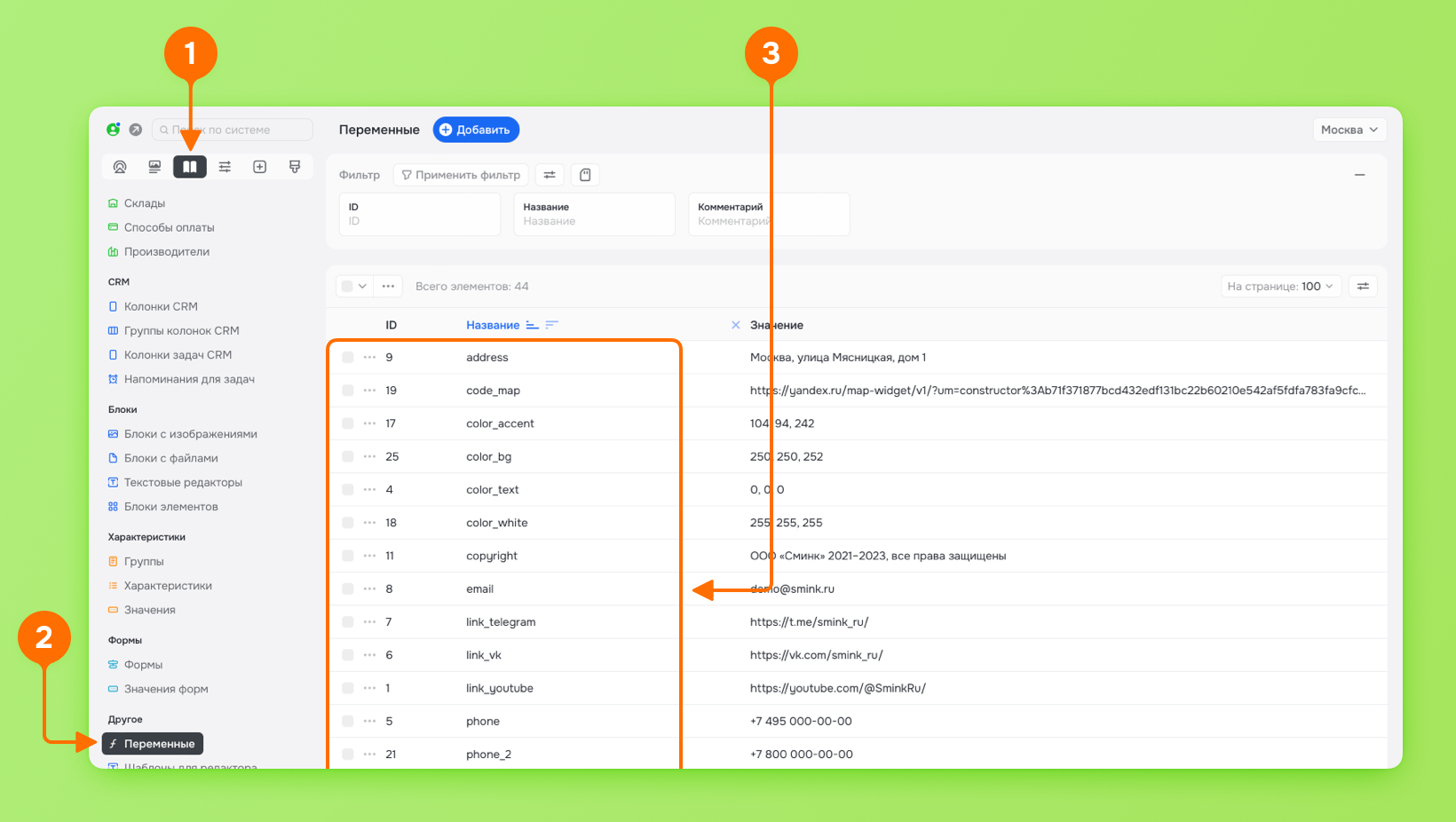The height and width of the screenshot is (822, 1456).
Task: Collapse the filter panel with minus icon
Action: coord(1359,175)
